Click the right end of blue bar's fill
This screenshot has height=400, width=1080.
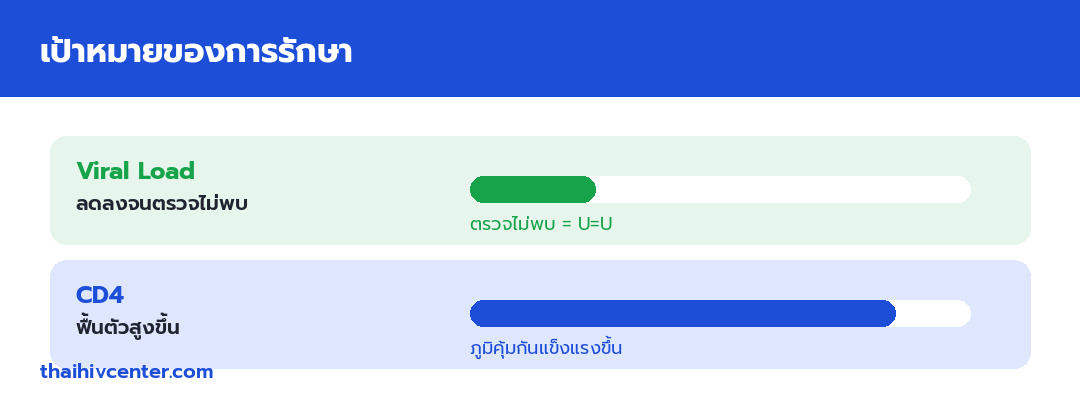pos(889,313)
